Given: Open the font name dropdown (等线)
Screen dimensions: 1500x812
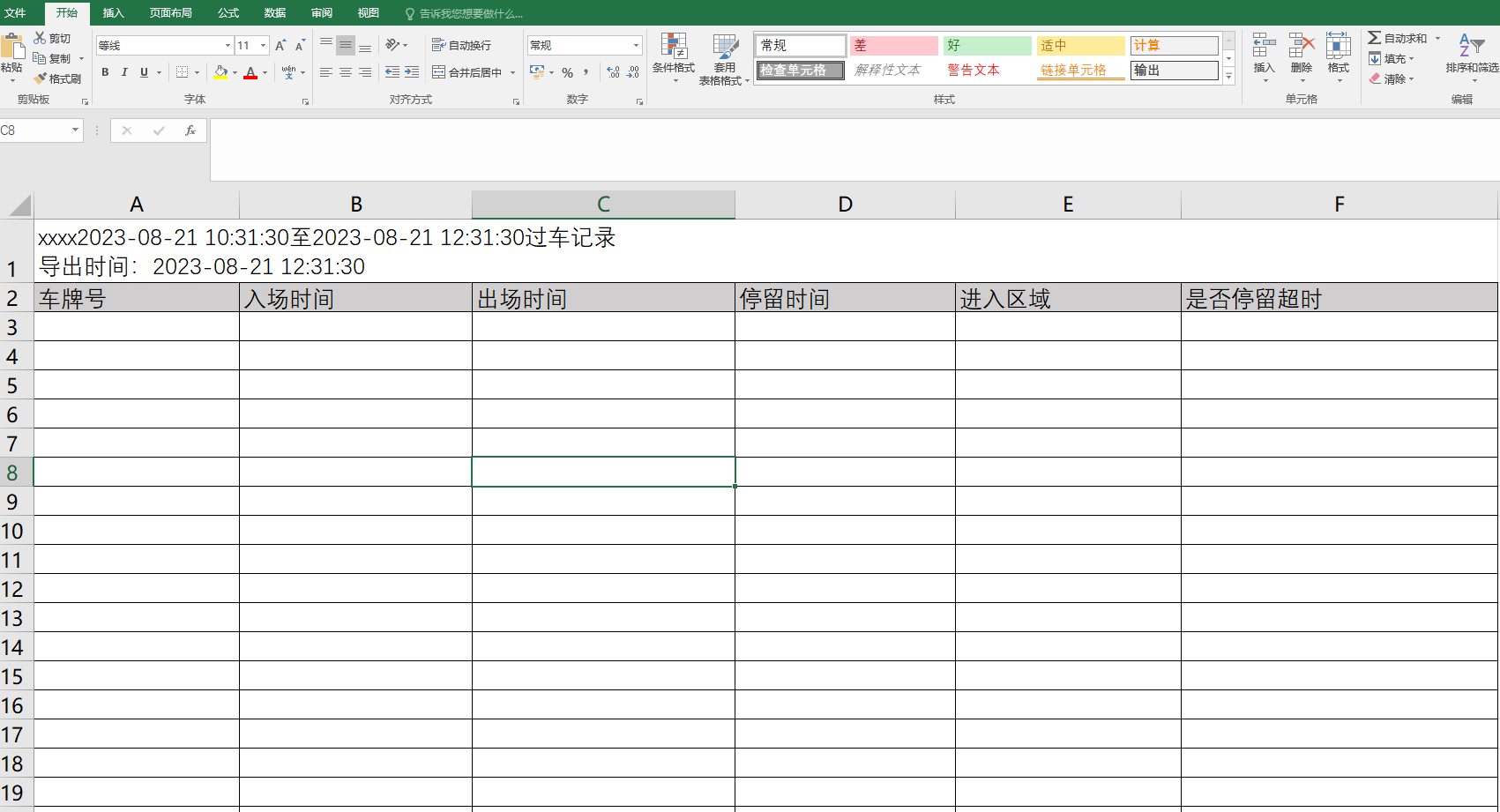Looking at the screenshot, I should coord(228,45).
